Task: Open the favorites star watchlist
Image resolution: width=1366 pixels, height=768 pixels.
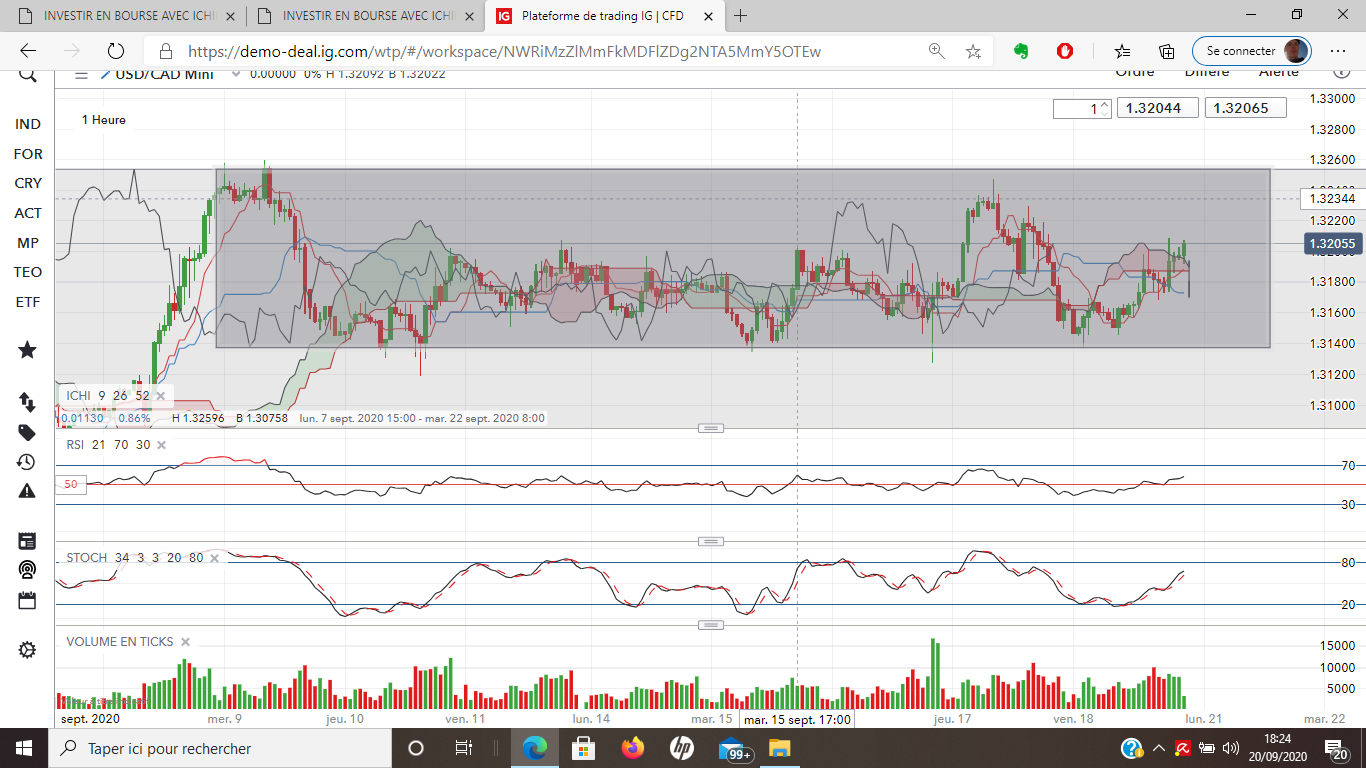Action: pos(27,350)
